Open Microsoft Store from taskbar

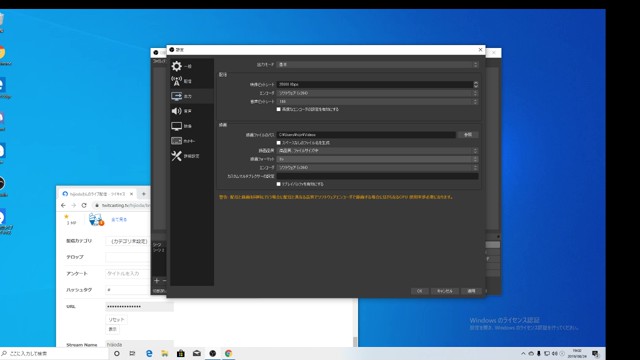[181, 353]
